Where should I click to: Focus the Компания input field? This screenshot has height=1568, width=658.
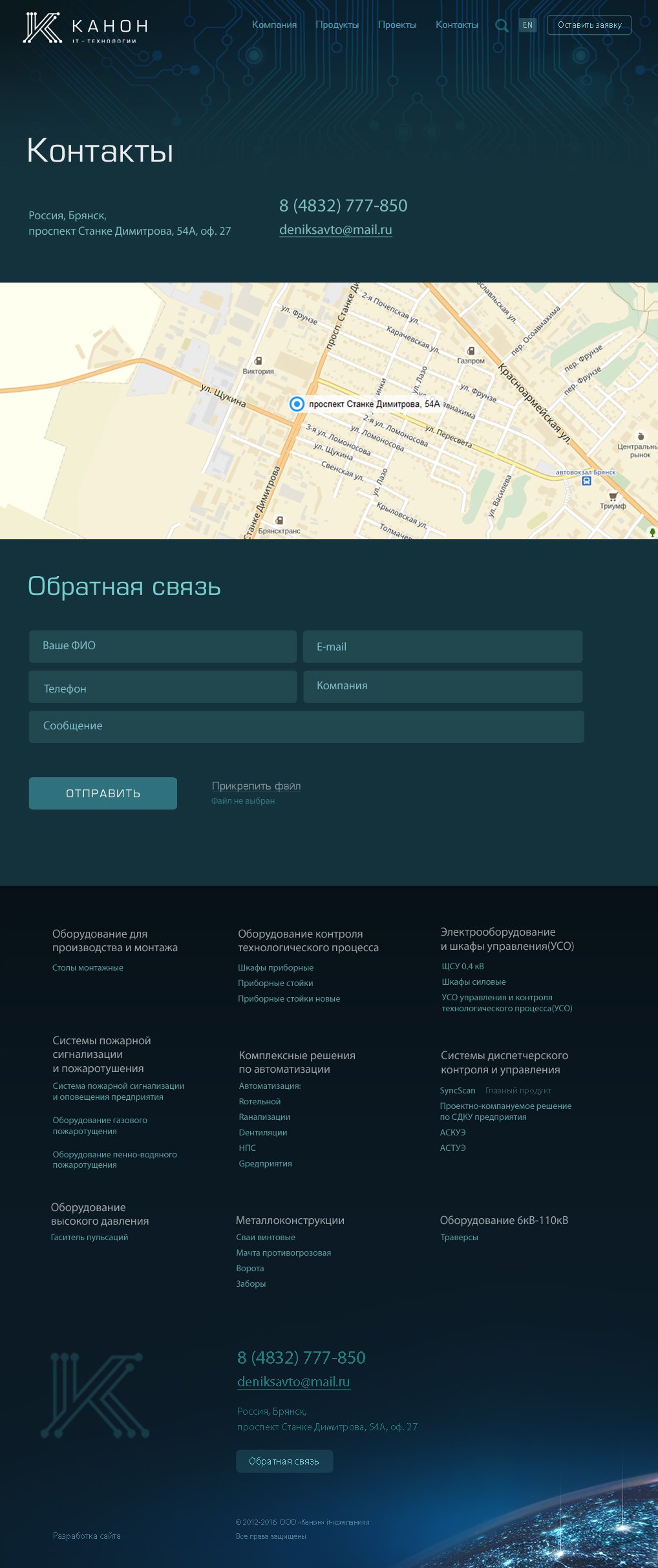443,687
